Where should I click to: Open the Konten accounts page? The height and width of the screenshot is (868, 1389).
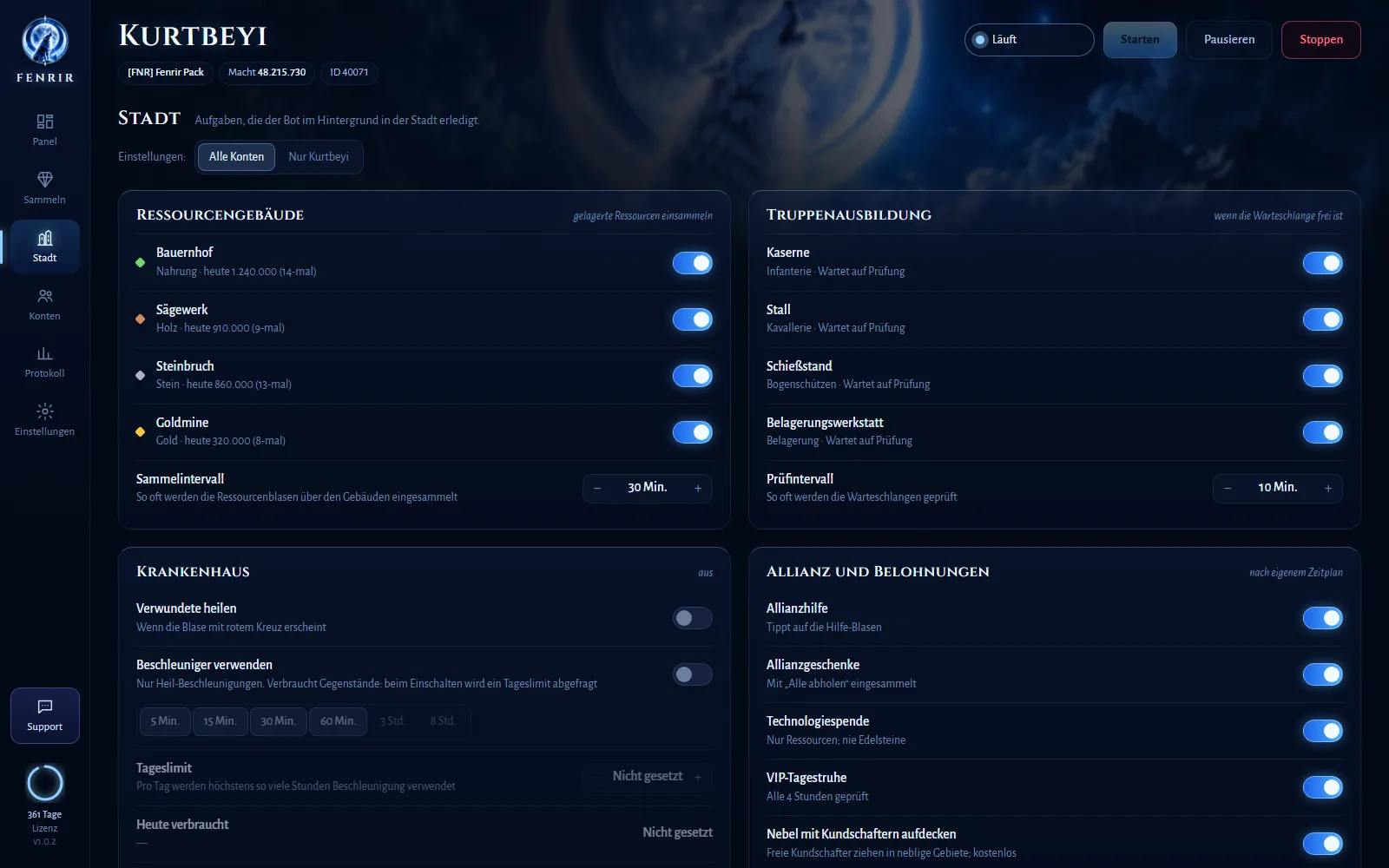coord(45,305)
